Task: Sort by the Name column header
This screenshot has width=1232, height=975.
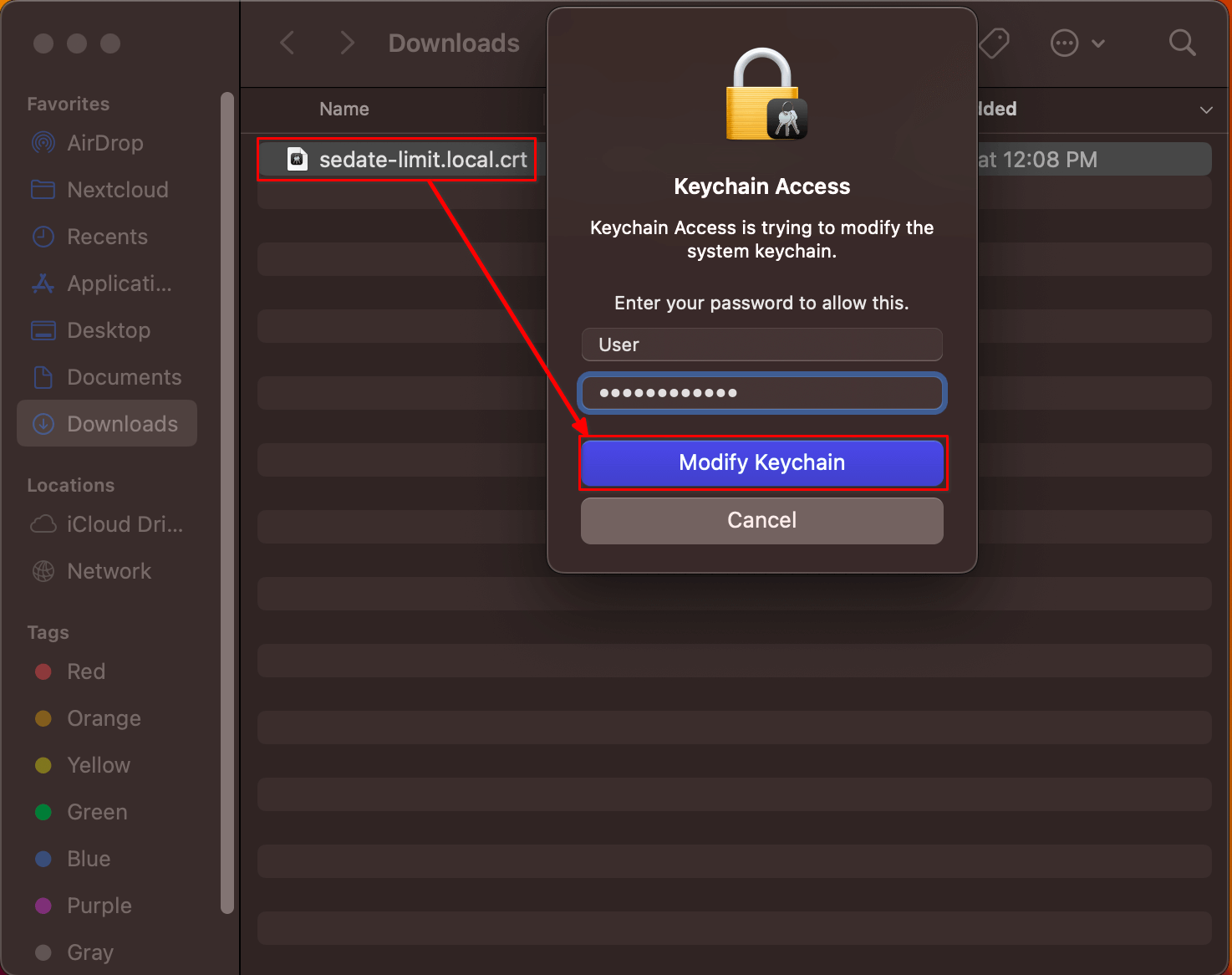Action: tap(344, 109)
